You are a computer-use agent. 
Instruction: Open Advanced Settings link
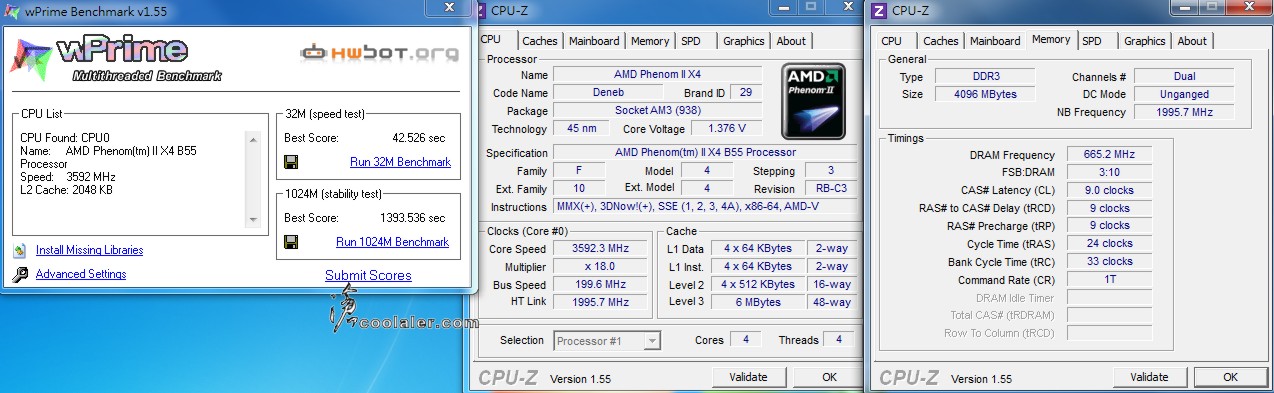click(x=81, y=274)
